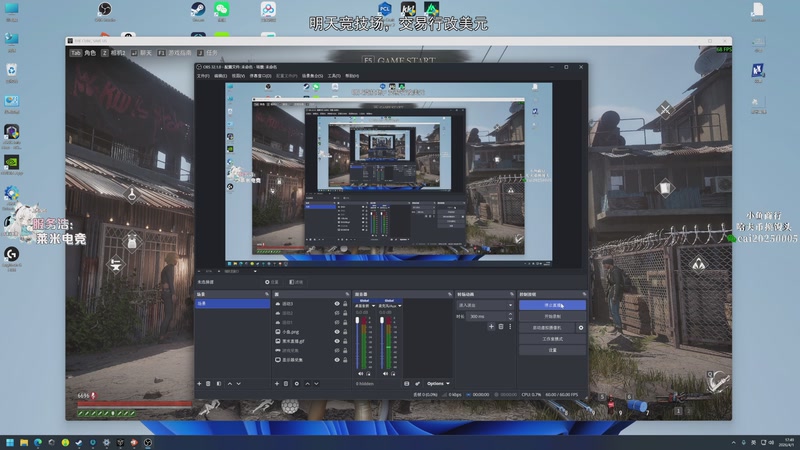Hide the 小鱼.png source
Viewport: 800px width, 450px height.
tap(337, 332)
